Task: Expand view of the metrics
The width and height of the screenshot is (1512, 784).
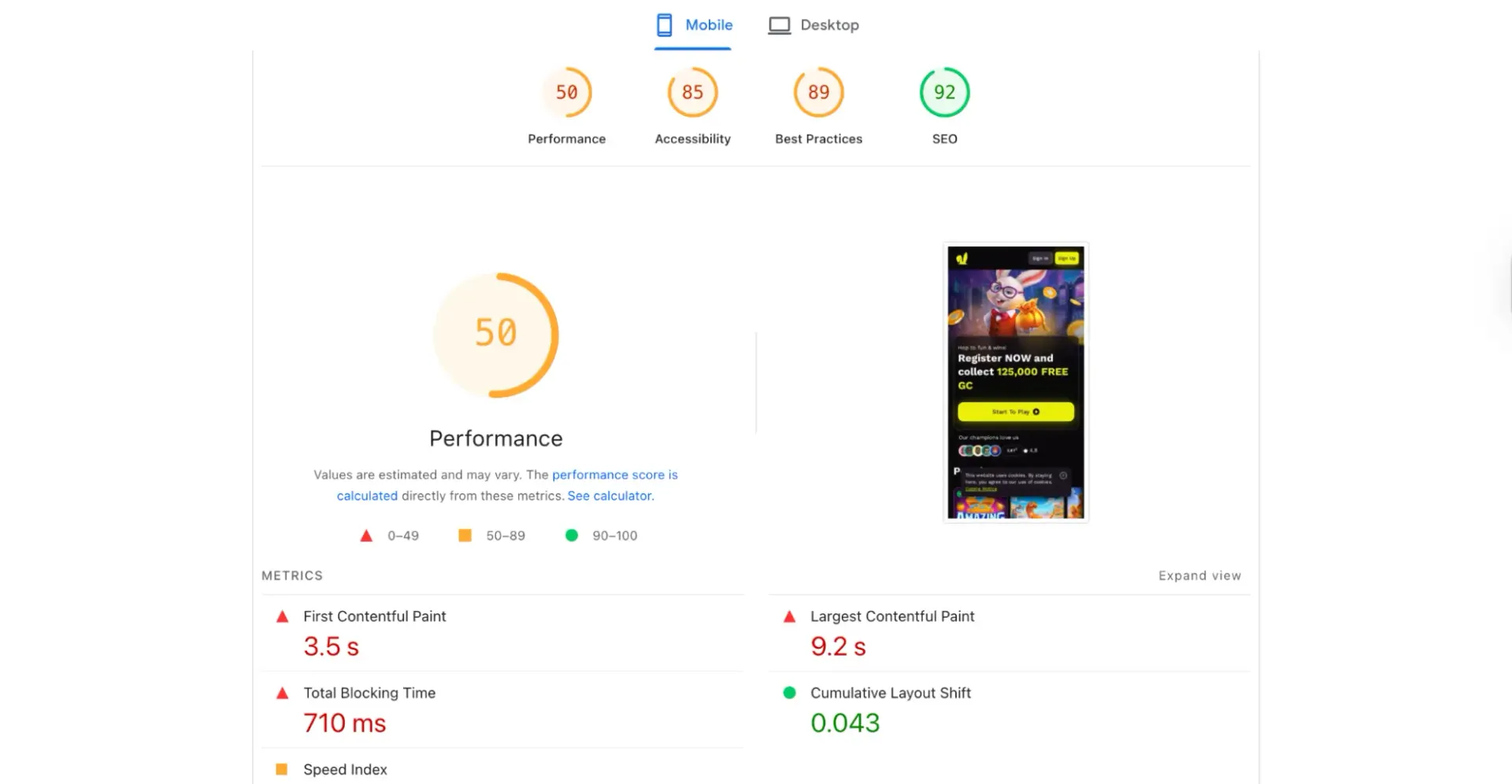Action: click(x=1199, y=575)
